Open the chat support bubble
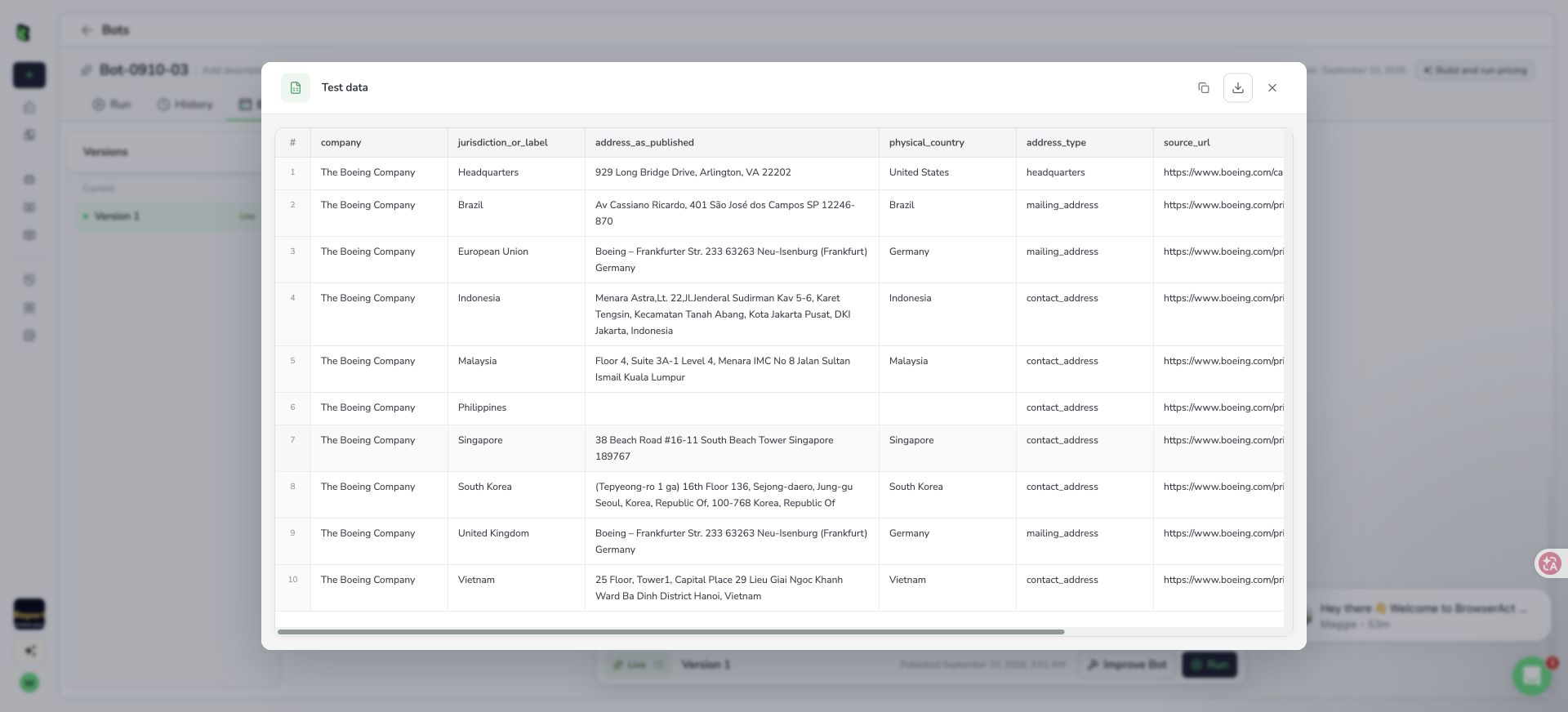This screenshot has height=712, width=1568. [1532, 676]
